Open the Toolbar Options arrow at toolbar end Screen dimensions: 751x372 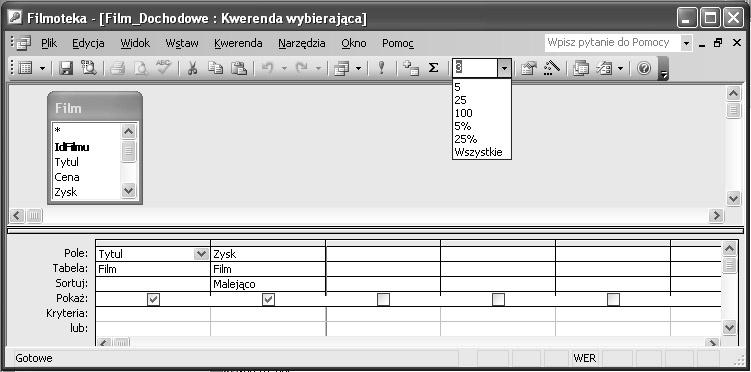(x=663, y=69)
